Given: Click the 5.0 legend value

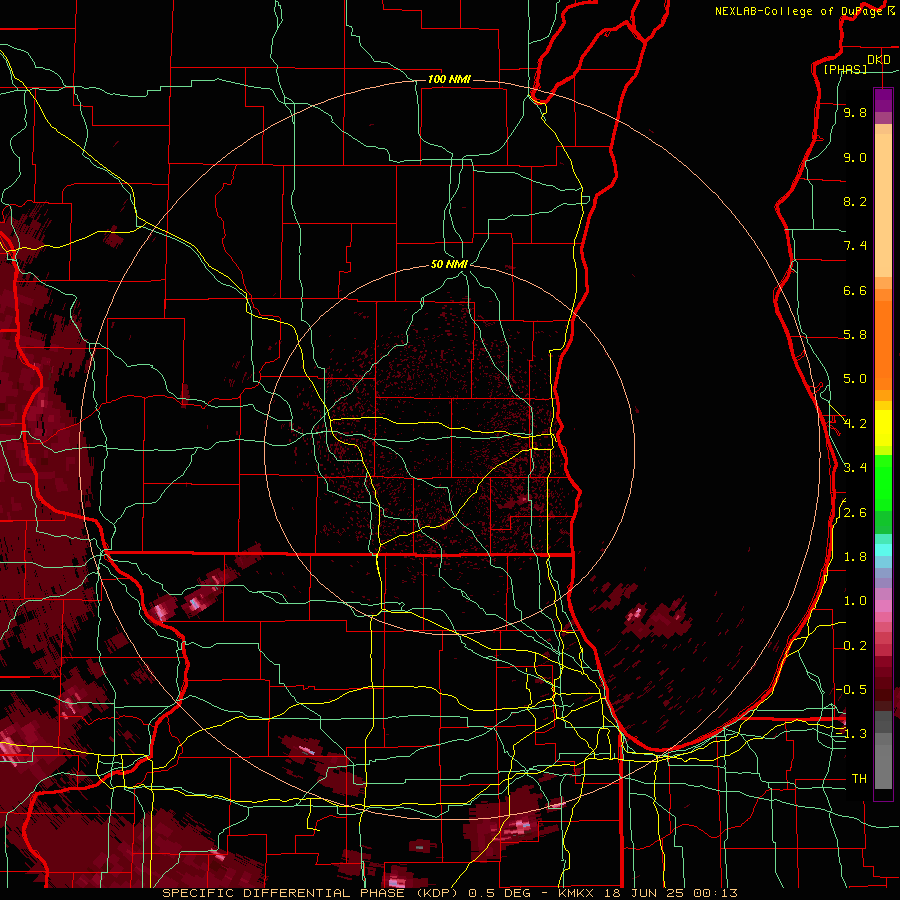Looking at the screenshot, I should (x=855, y=379).
